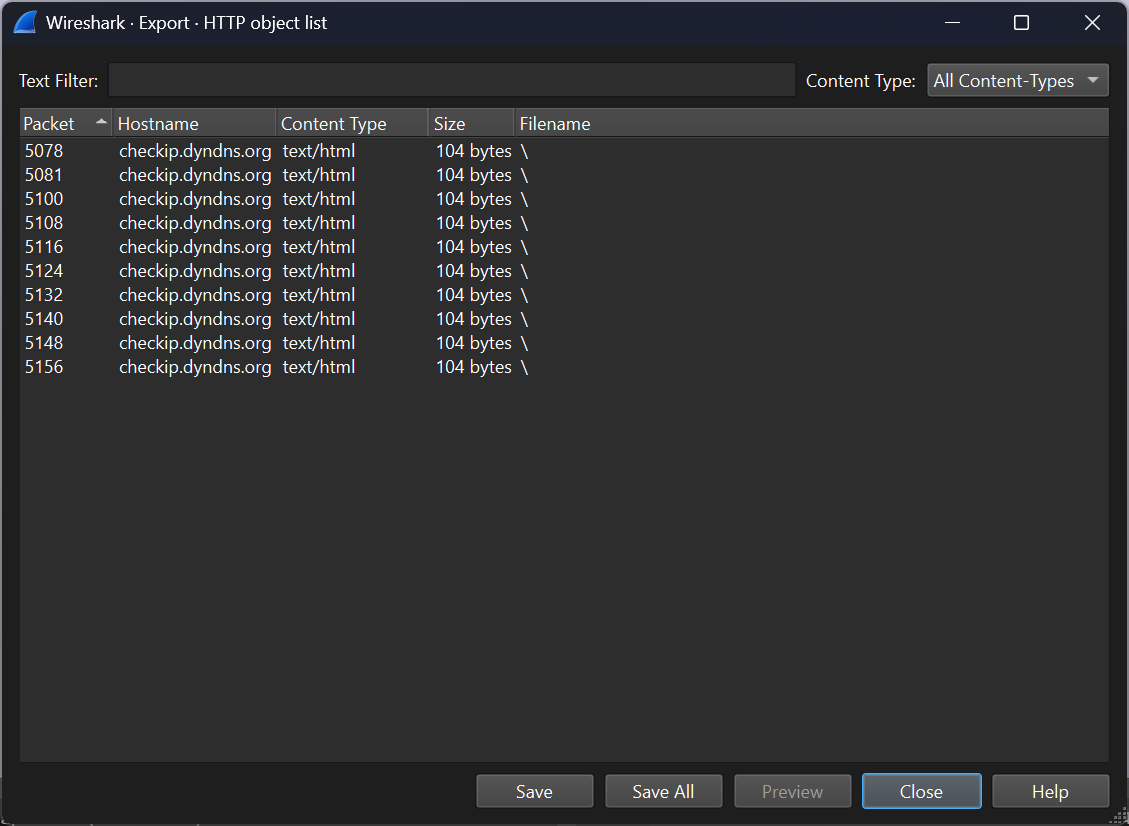The width and height of the screenshot is (1129, 826).
Task: Sort by the Size column header
Action: [x=471, y=123]
